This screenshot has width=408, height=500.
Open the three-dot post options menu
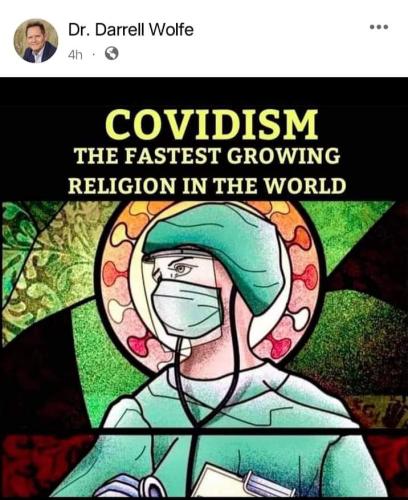(x=379, y=27)
